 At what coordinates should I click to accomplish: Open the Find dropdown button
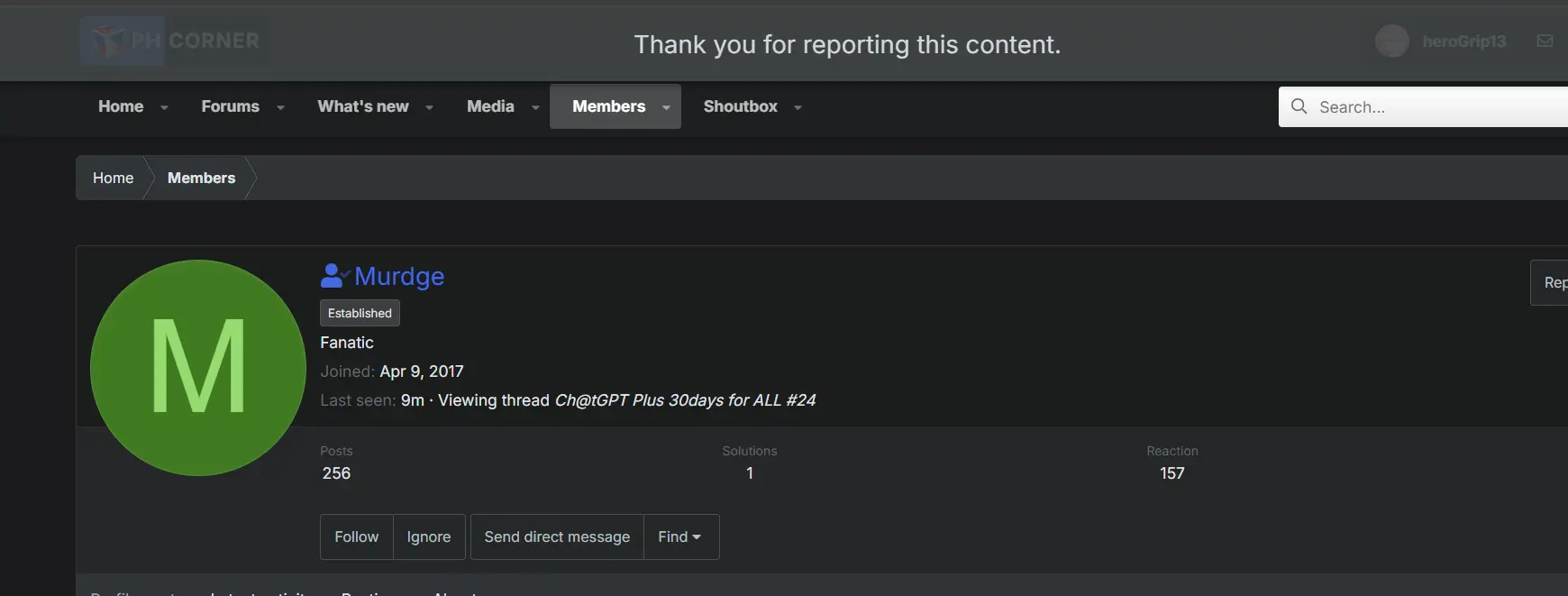(681, 536)
